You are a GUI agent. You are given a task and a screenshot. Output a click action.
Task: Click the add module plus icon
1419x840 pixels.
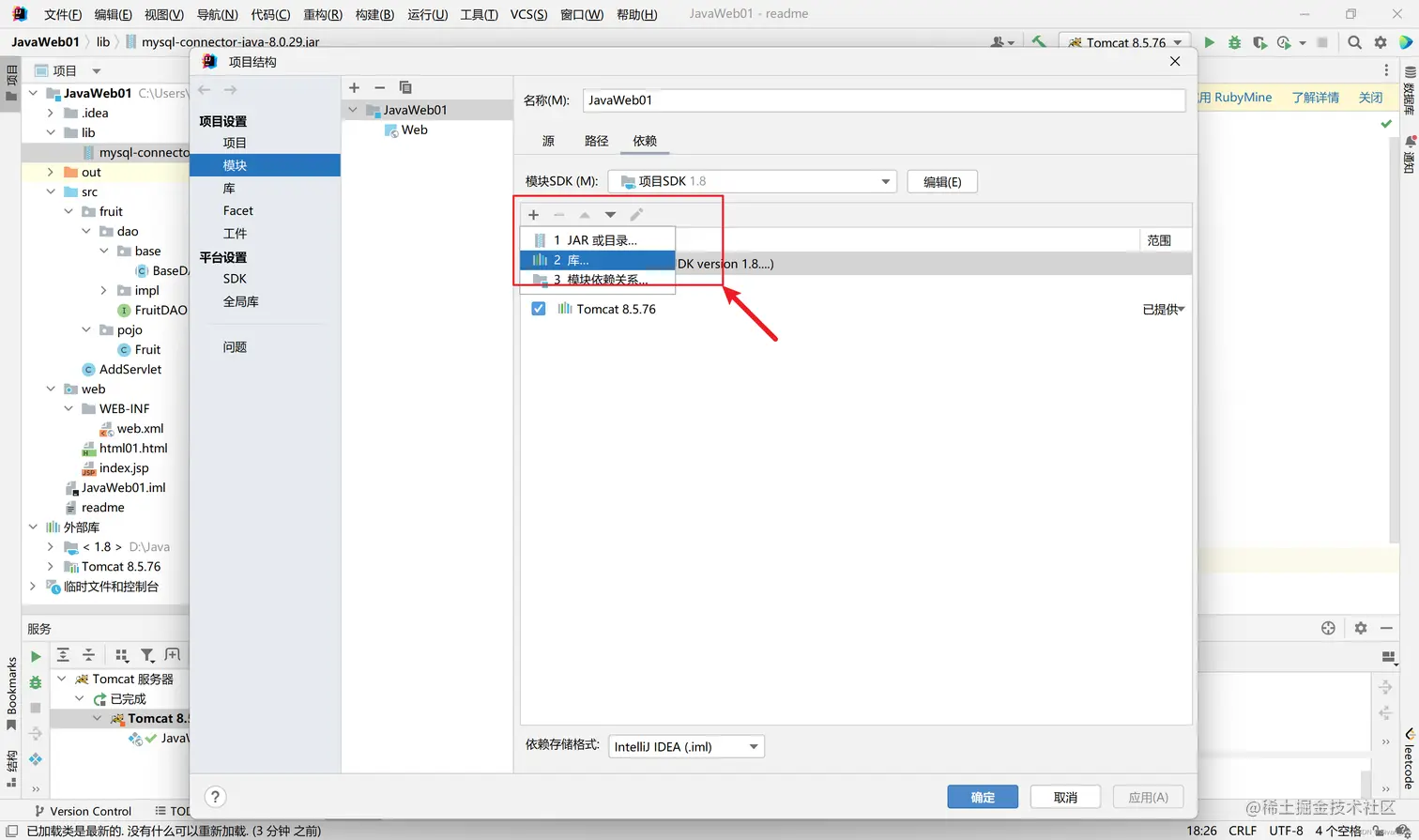pyautogui.click(x=354, y=87)
